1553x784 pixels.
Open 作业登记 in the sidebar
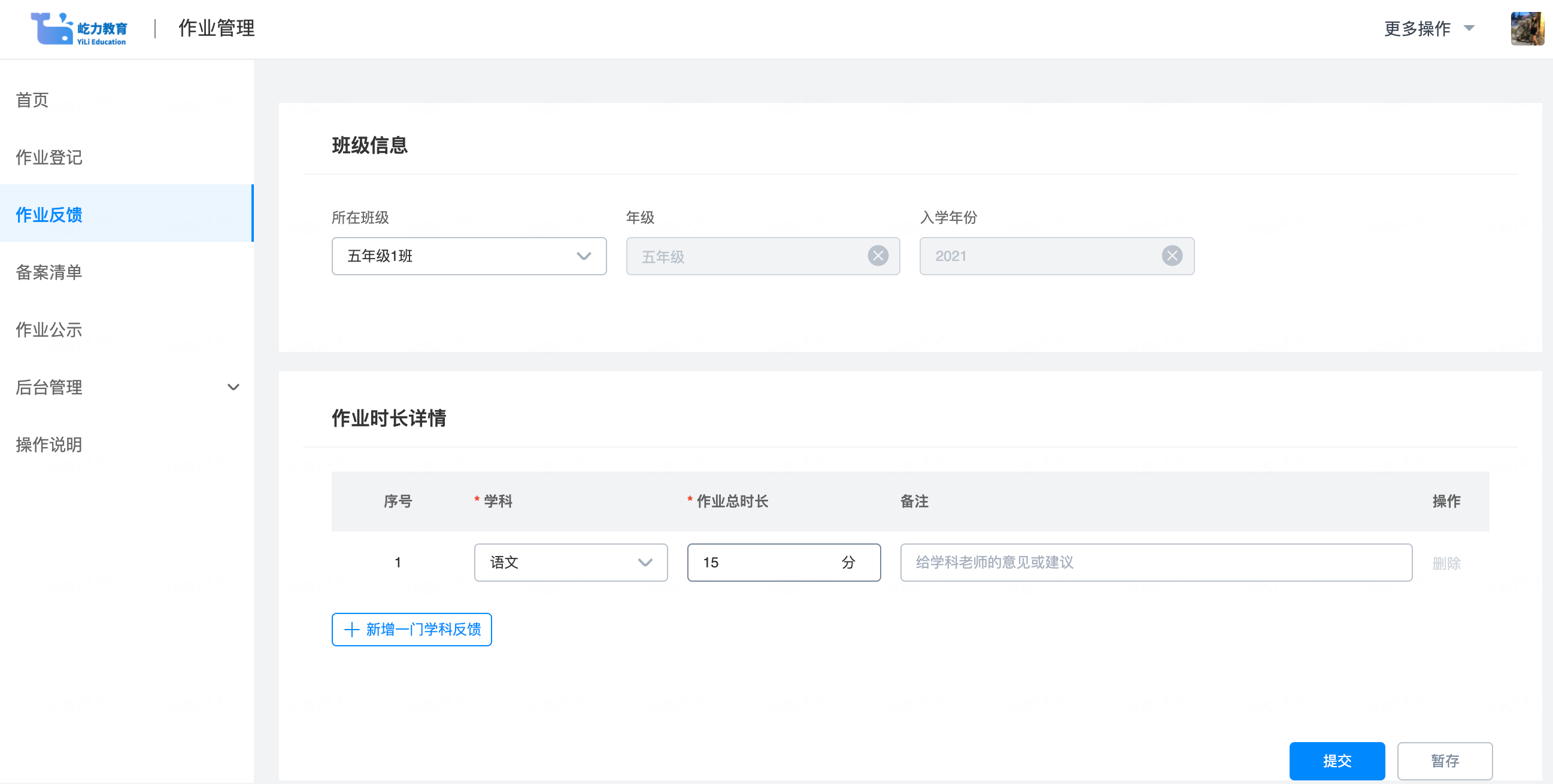[50, 157]
